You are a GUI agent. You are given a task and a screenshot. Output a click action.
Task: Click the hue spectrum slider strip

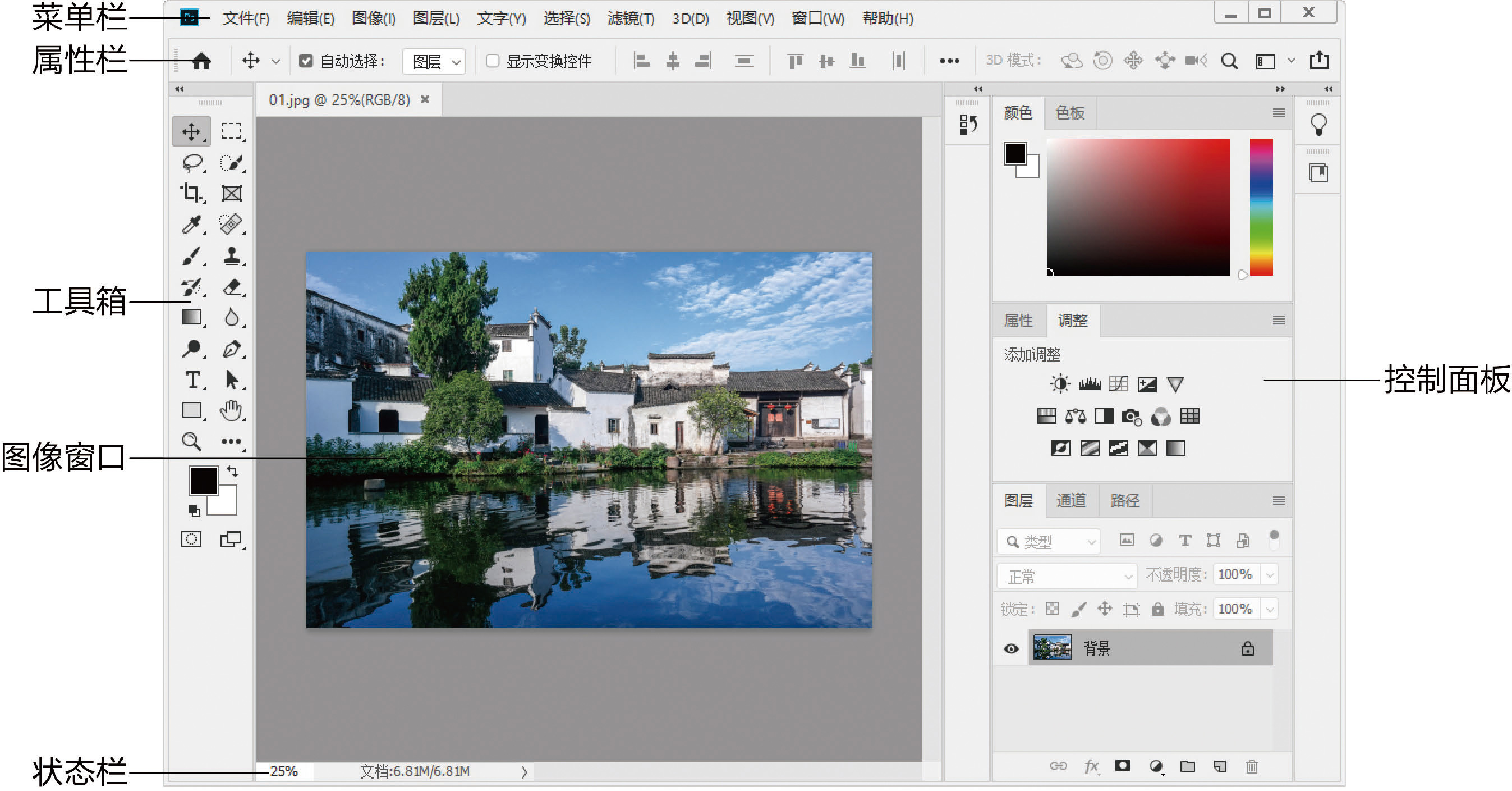[1261, 207]
